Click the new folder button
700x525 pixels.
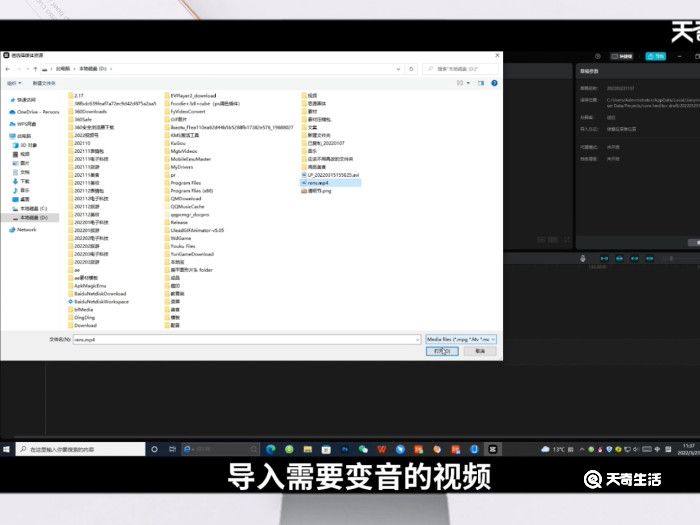pos(44,83)
